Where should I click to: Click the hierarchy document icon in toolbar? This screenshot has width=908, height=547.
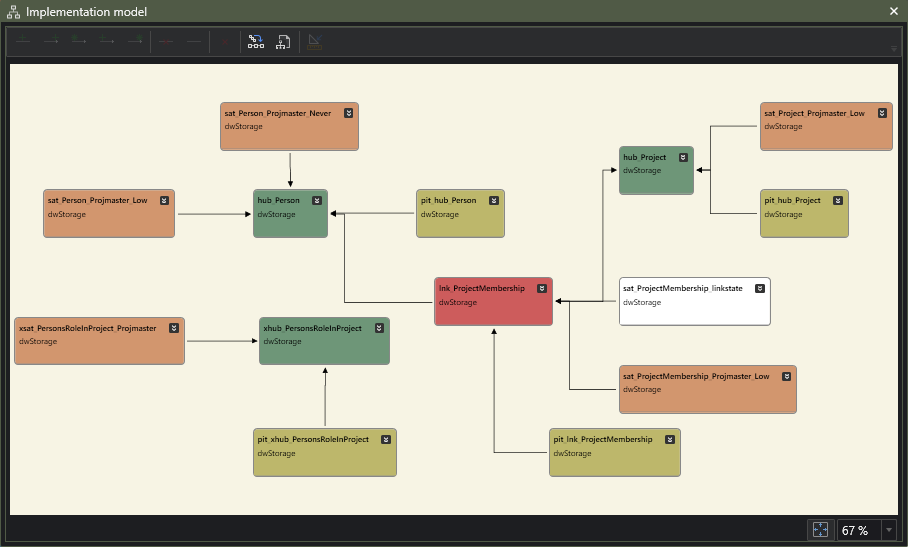(284, 42)
